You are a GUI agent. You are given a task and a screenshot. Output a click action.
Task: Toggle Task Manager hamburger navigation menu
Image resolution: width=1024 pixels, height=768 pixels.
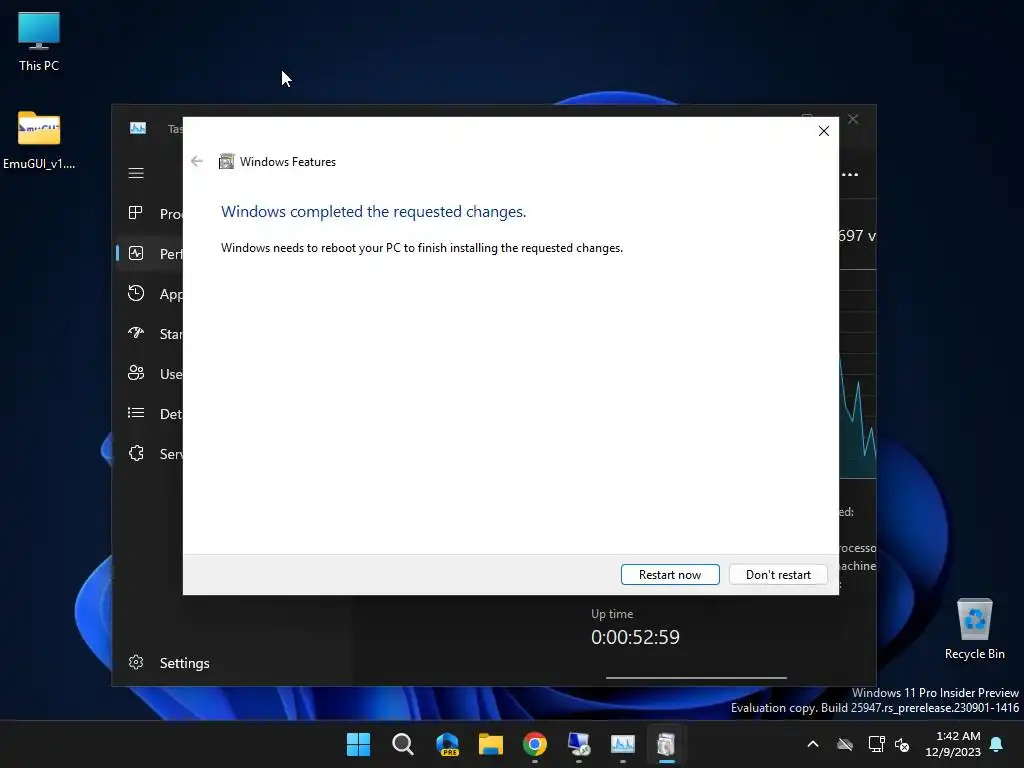pyautogui.click(x=136, y=173)
